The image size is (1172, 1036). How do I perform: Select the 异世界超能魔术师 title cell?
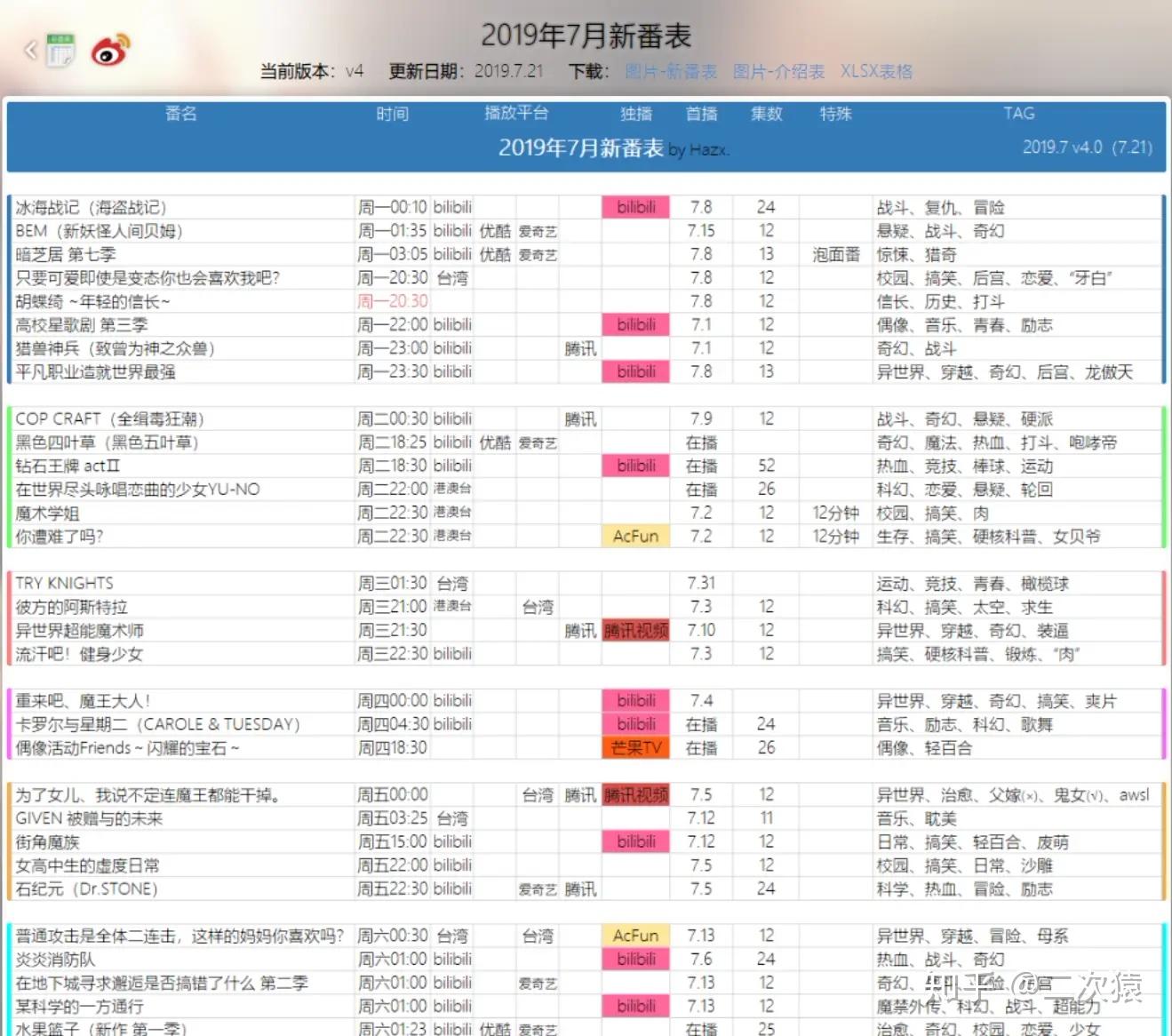click(x=79, y=631)
